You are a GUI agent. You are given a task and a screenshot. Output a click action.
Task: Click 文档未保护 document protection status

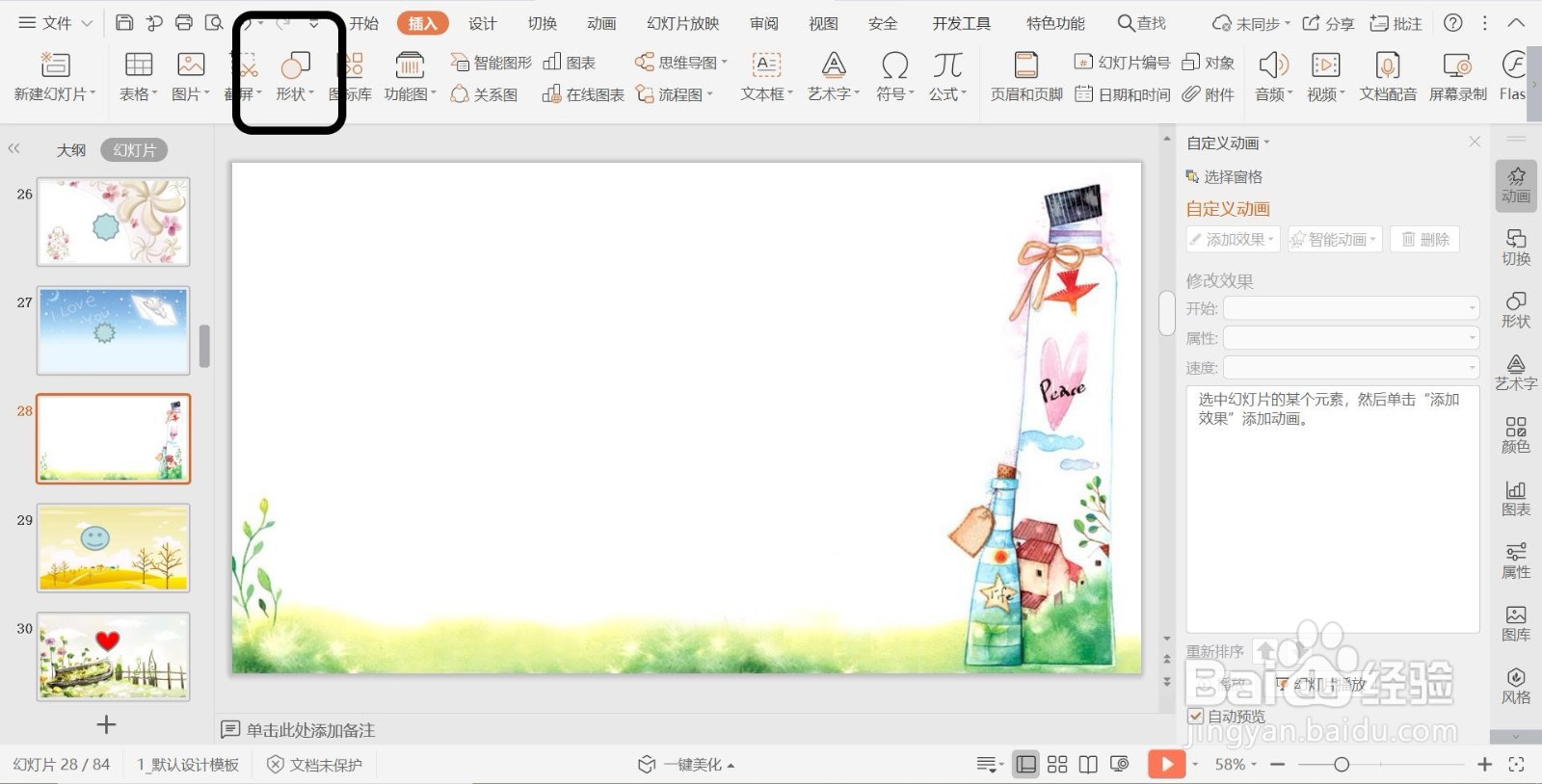click(x=314, y=765)
